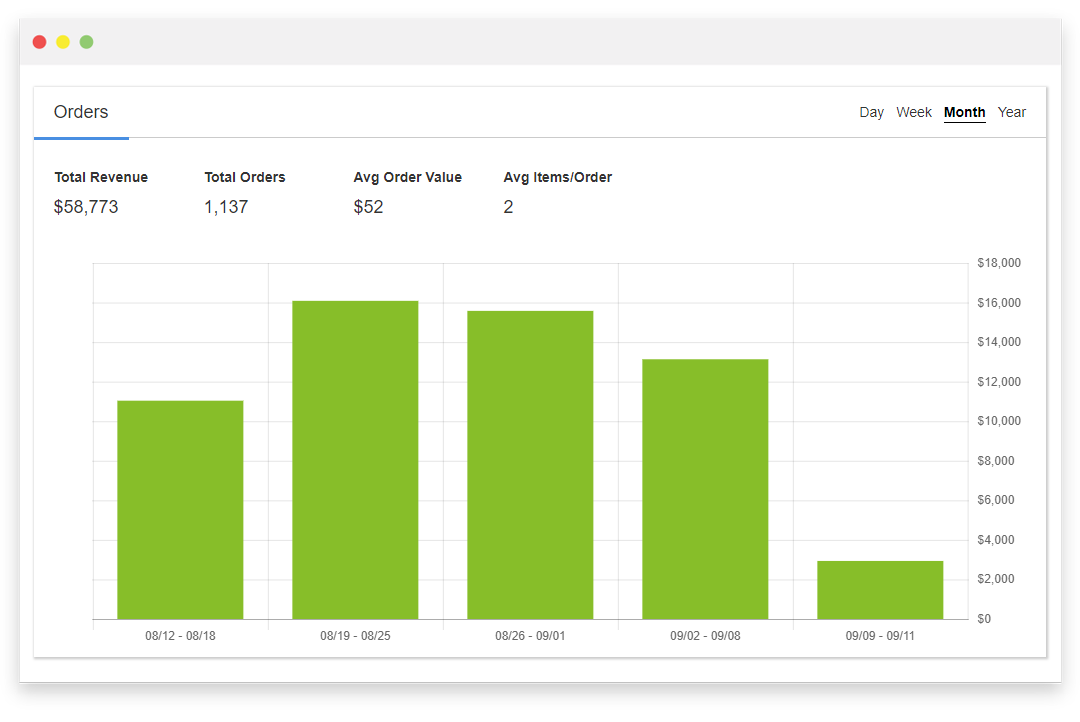Image resolution: width=1080 pixels, height=722 pixels.
Task: Select the shortest bar for 09/09 - 09/11
Action: pyautogui.click(x=880, y=590)
